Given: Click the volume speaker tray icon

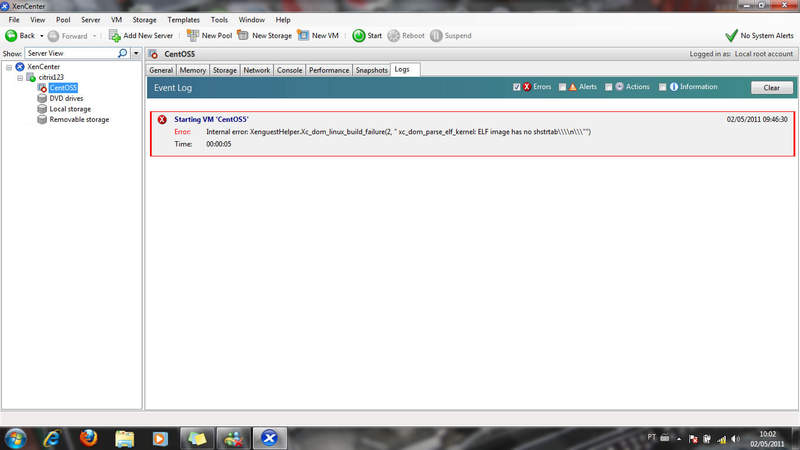Looking at the screenshot, I should [x=735, y=438].
